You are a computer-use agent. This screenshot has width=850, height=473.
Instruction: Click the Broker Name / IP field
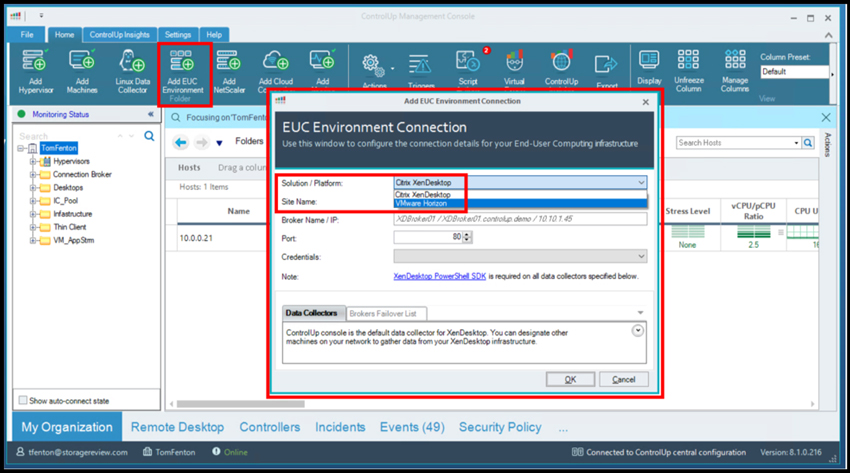coord(520,219)
